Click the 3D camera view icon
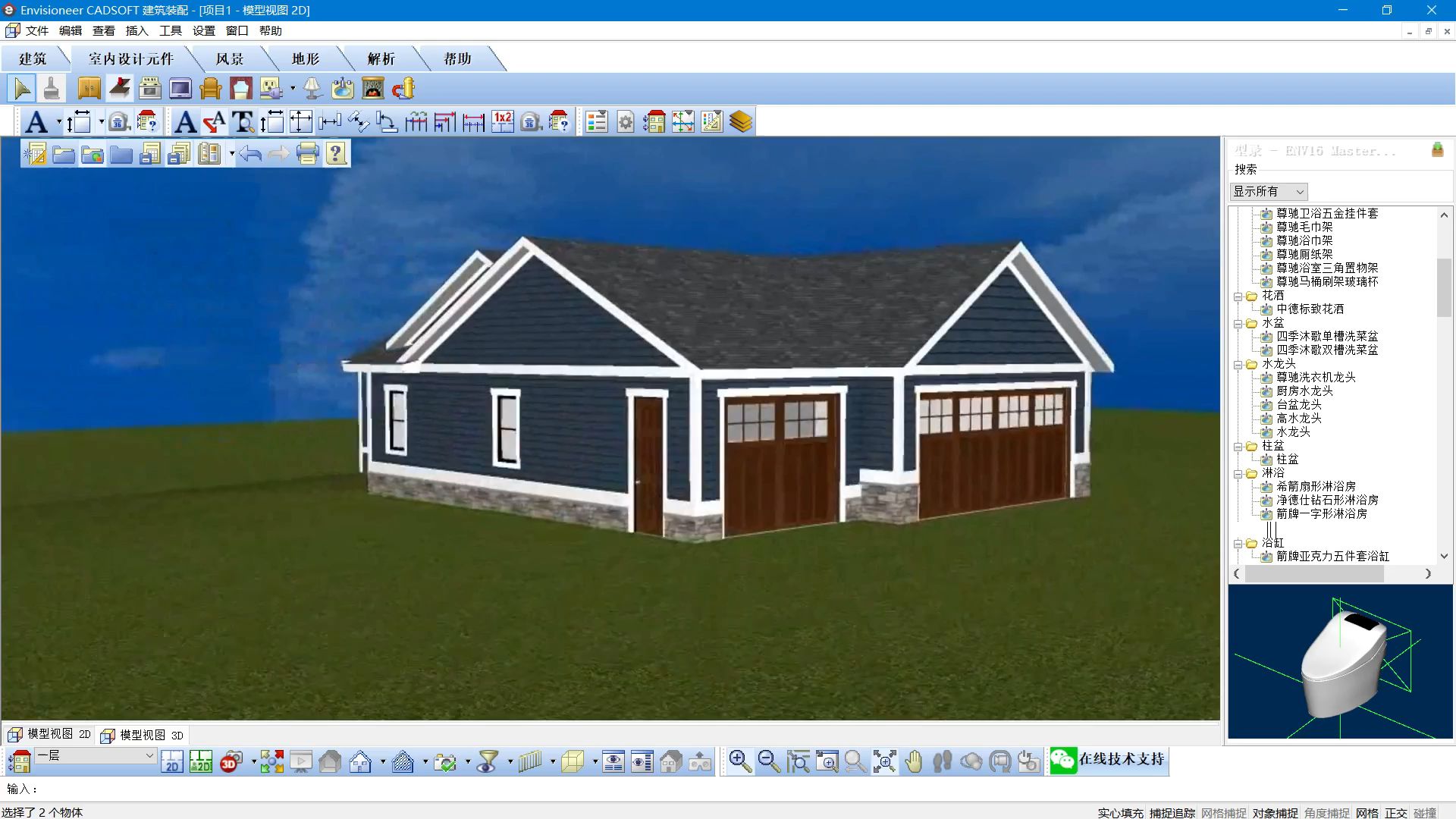The image size is (1456, 819). (x=231, y=761)
